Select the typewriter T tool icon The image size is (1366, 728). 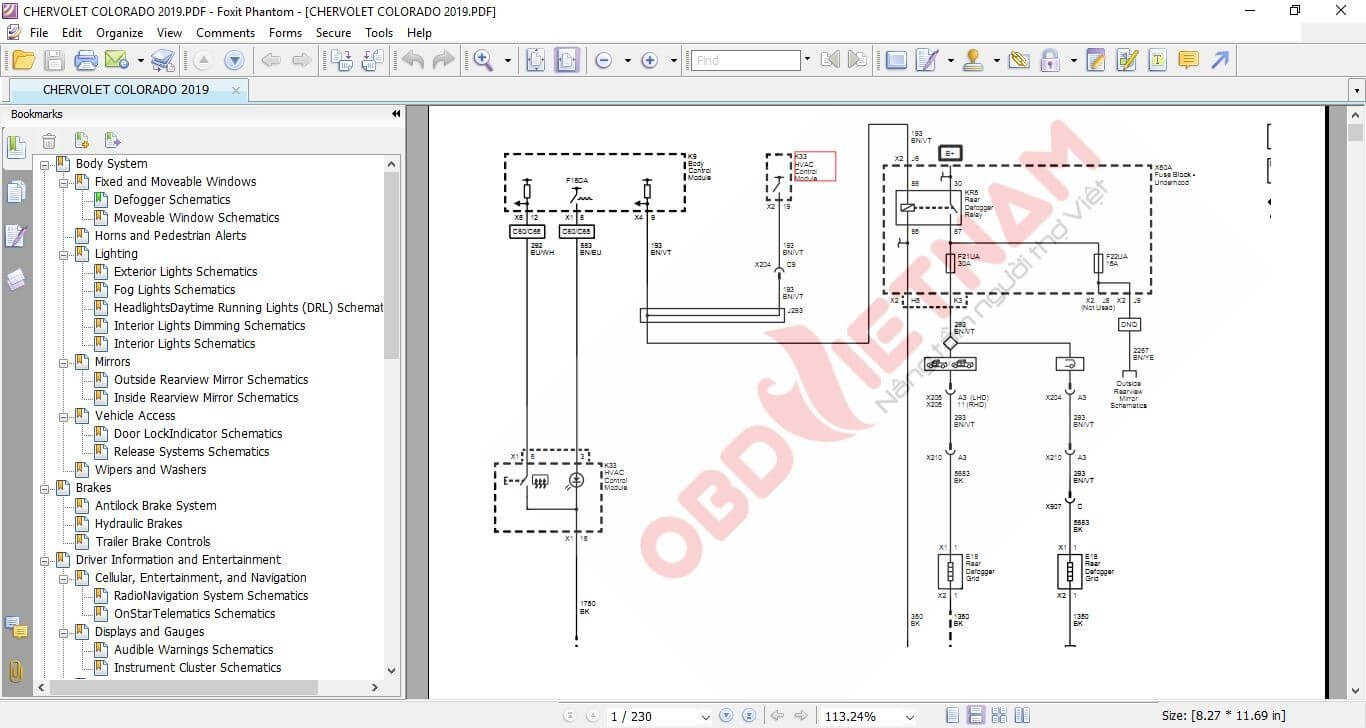[1157, 60]
